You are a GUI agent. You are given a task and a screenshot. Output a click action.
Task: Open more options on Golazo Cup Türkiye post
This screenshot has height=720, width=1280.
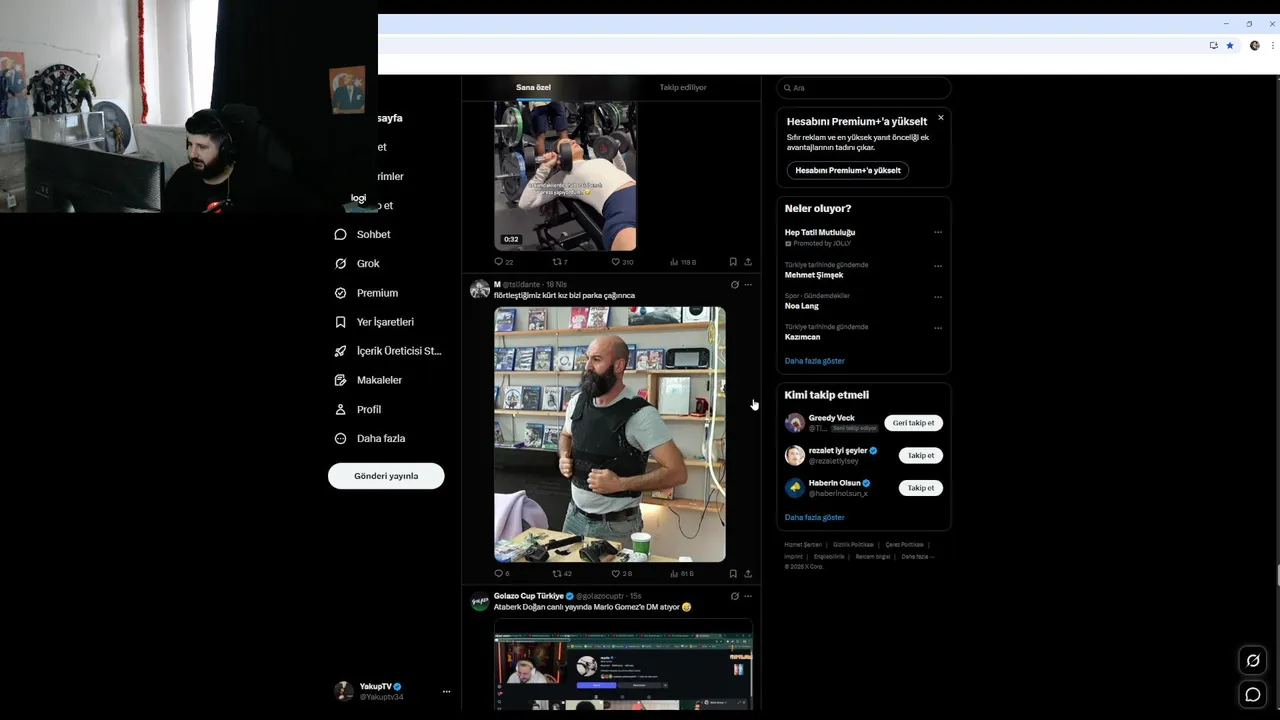748,596
